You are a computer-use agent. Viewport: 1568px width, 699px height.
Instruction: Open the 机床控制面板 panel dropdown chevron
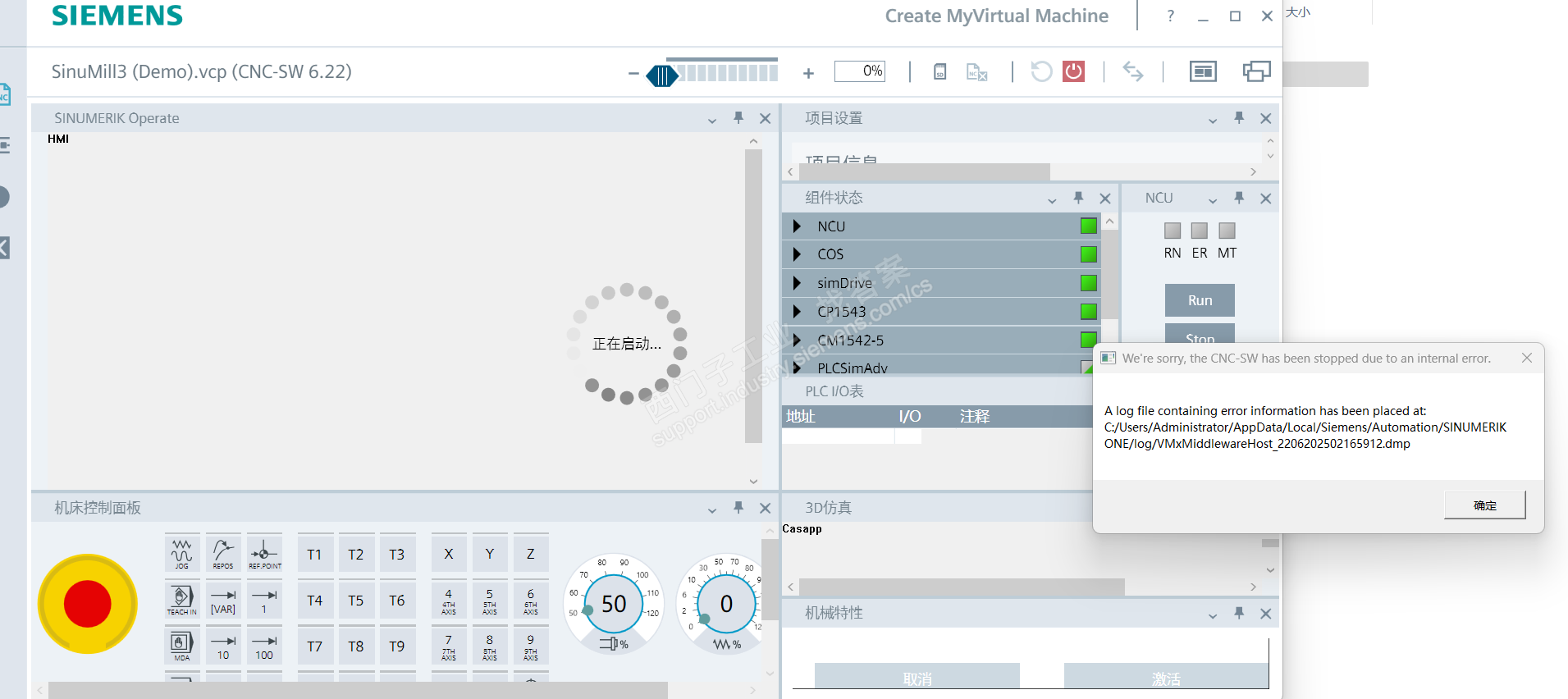(x=712, y=510)
